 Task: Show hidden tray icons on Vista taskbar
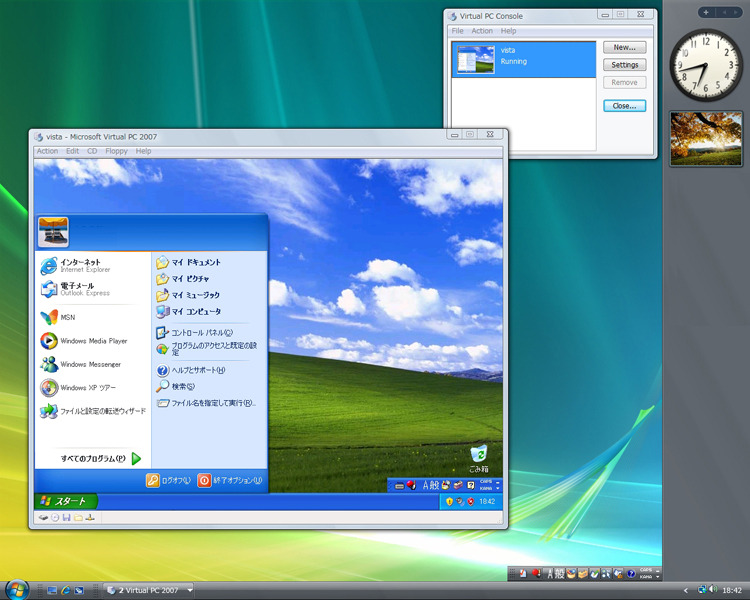(x=686, y=590)
